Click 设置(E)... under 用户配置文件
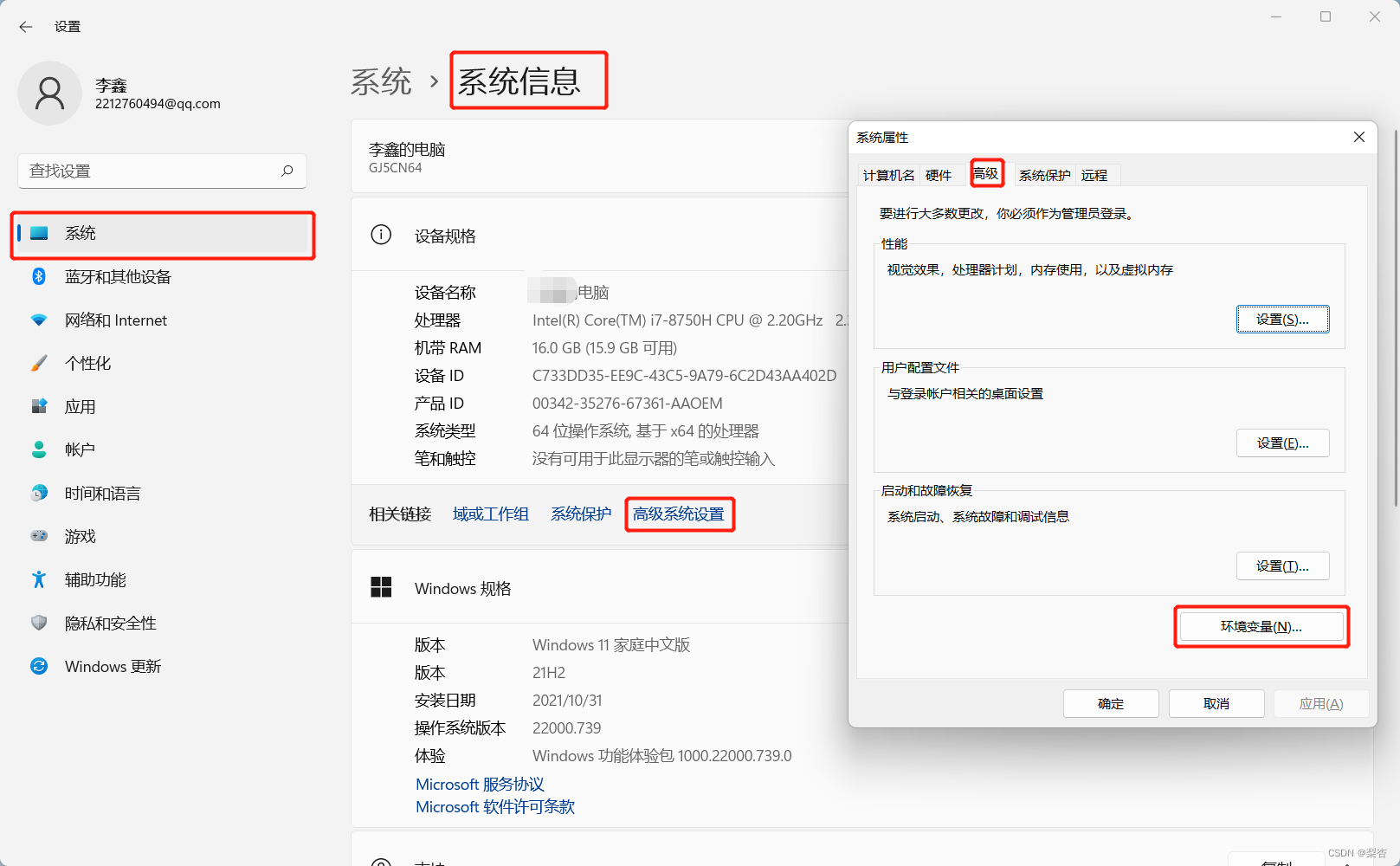Viewport: 1400px width, 866px height. point(1282,443)
